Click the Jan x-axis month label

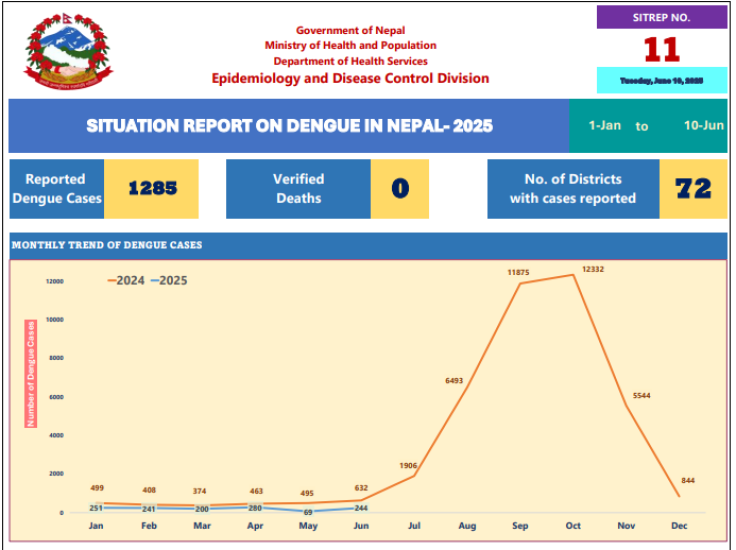(96, 526)
